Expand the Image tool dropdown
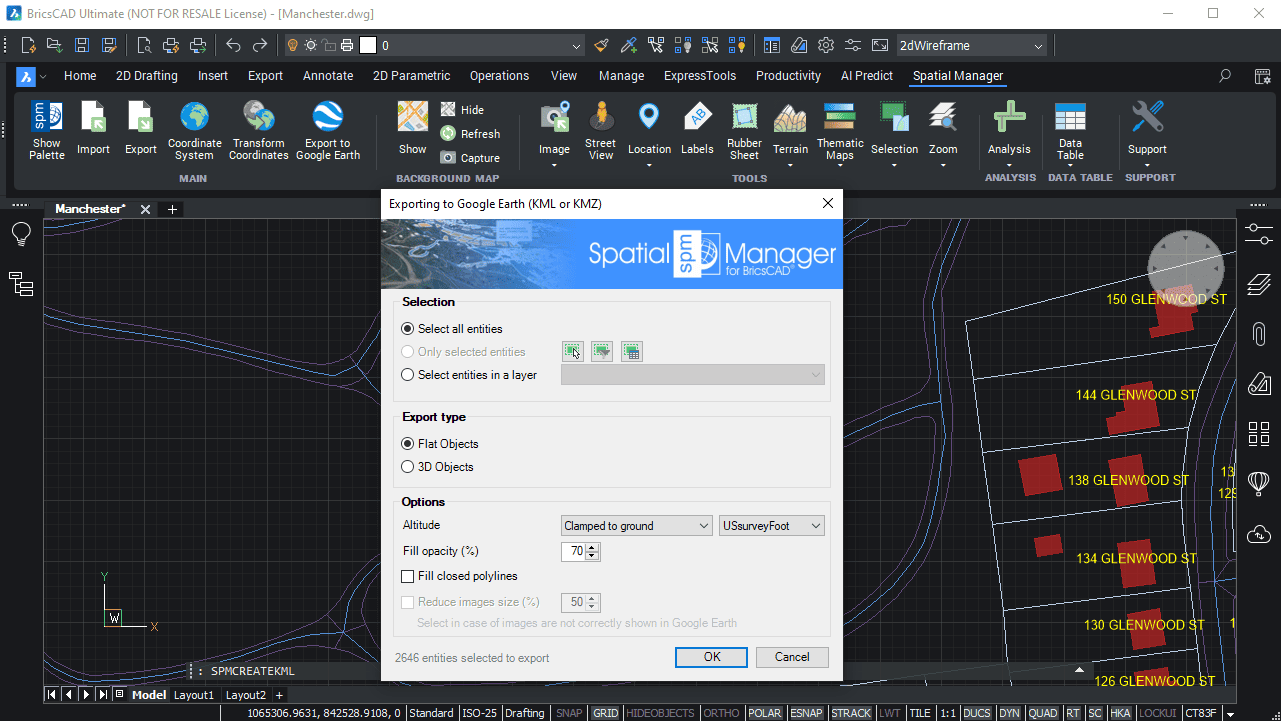The height and width of the screenshot is (721, 1281). pos(554,165)
